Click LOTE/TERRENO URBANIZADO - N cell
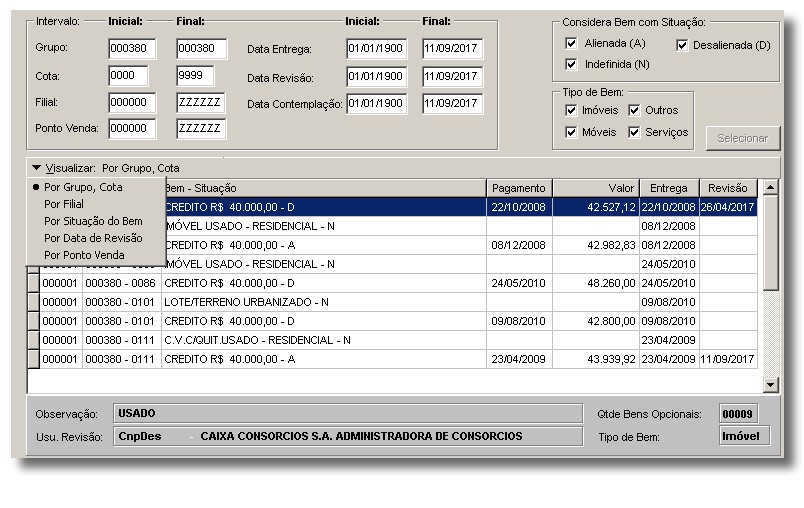The height and width of the screenshot is (508, 804). point(324,302)
